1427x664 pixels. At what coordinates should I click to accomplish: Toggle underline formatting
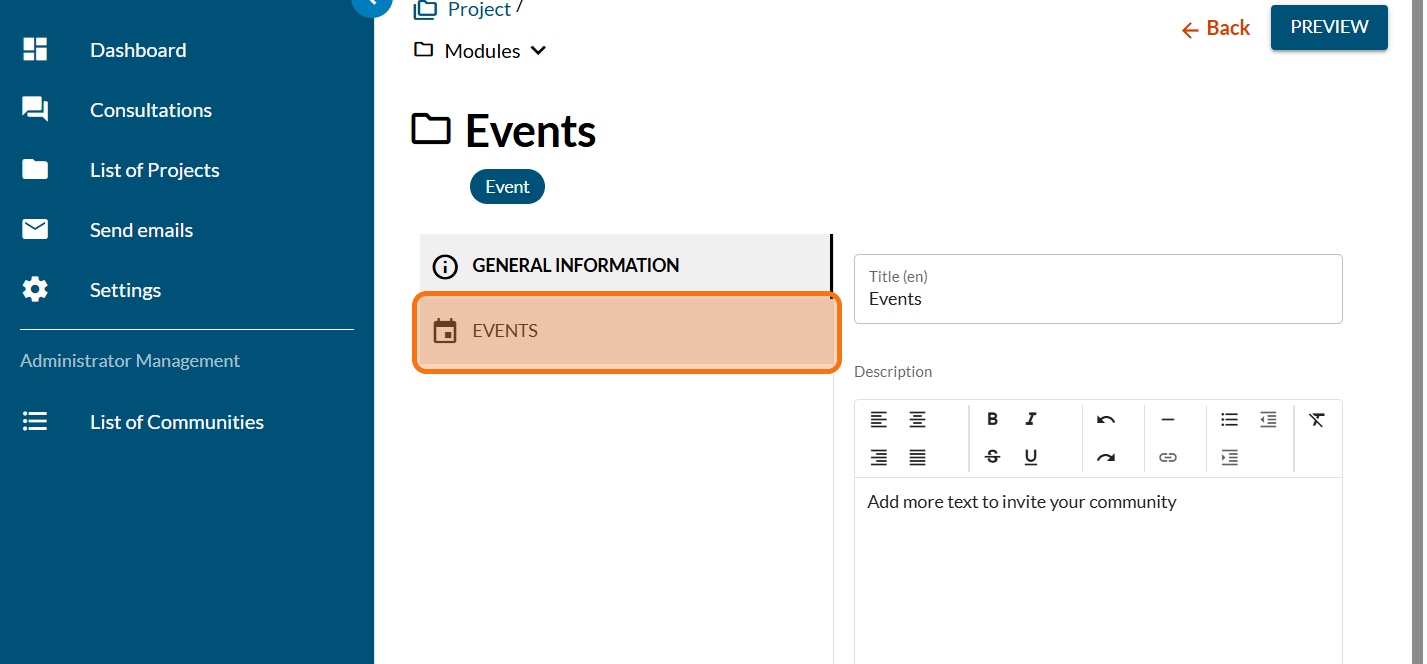pyautogui.click(x=1031, y=457)
